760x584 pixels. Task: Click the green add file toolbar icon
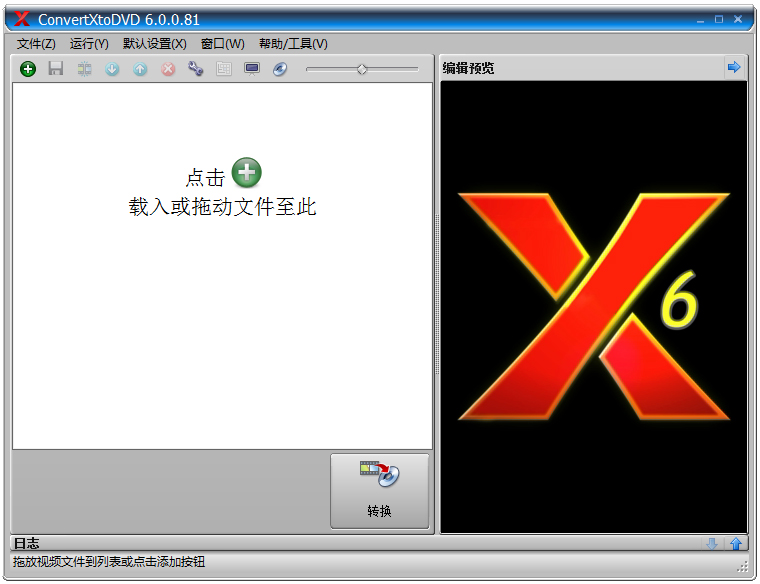point(28,69)
